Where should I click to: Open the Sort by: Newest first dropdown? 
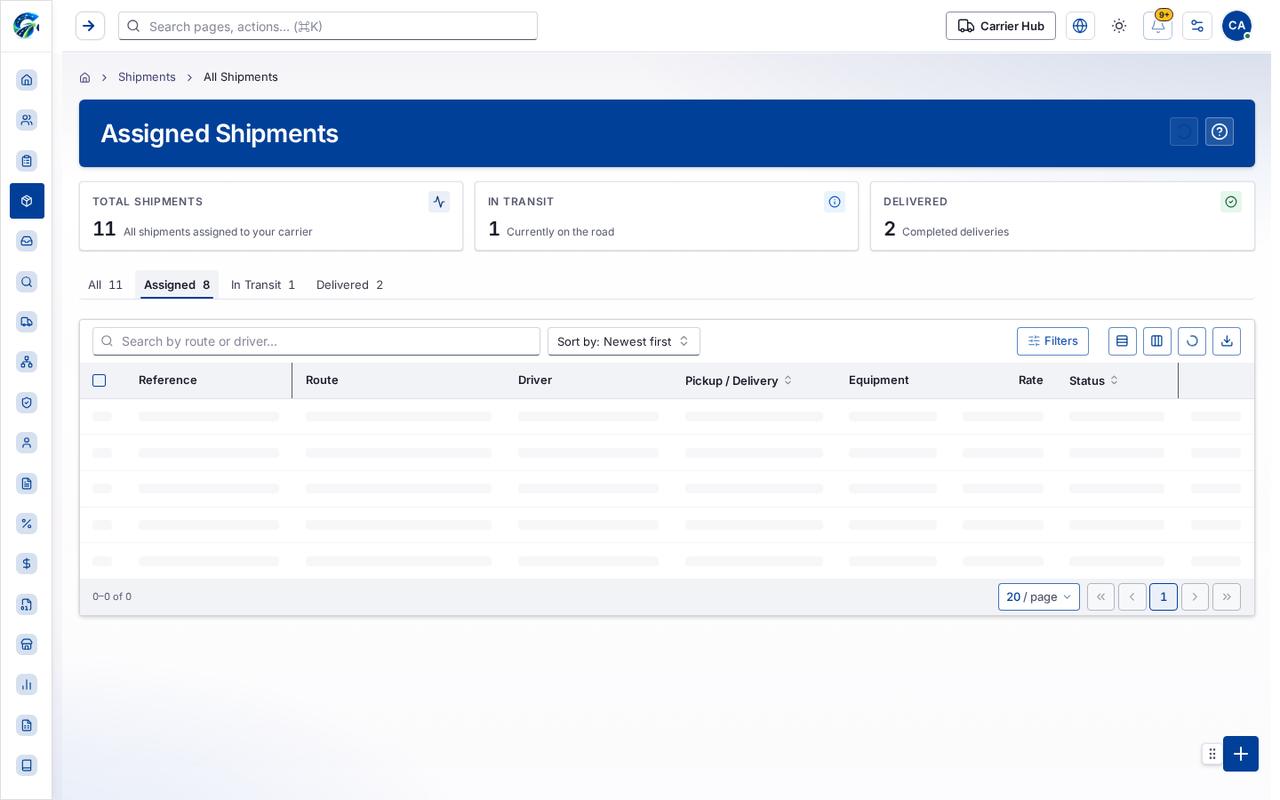point(624,341)
